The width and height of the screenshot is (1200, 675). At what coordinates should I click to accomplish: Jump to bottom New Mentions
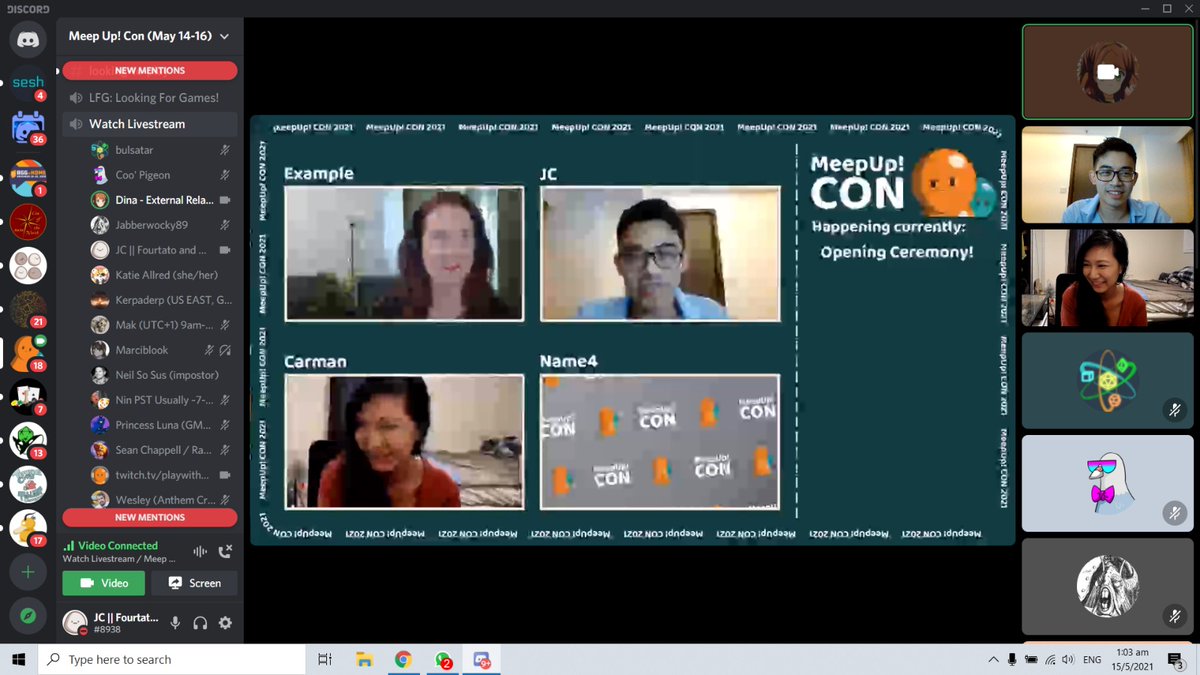pyautogui.click(x=150, y=517)
